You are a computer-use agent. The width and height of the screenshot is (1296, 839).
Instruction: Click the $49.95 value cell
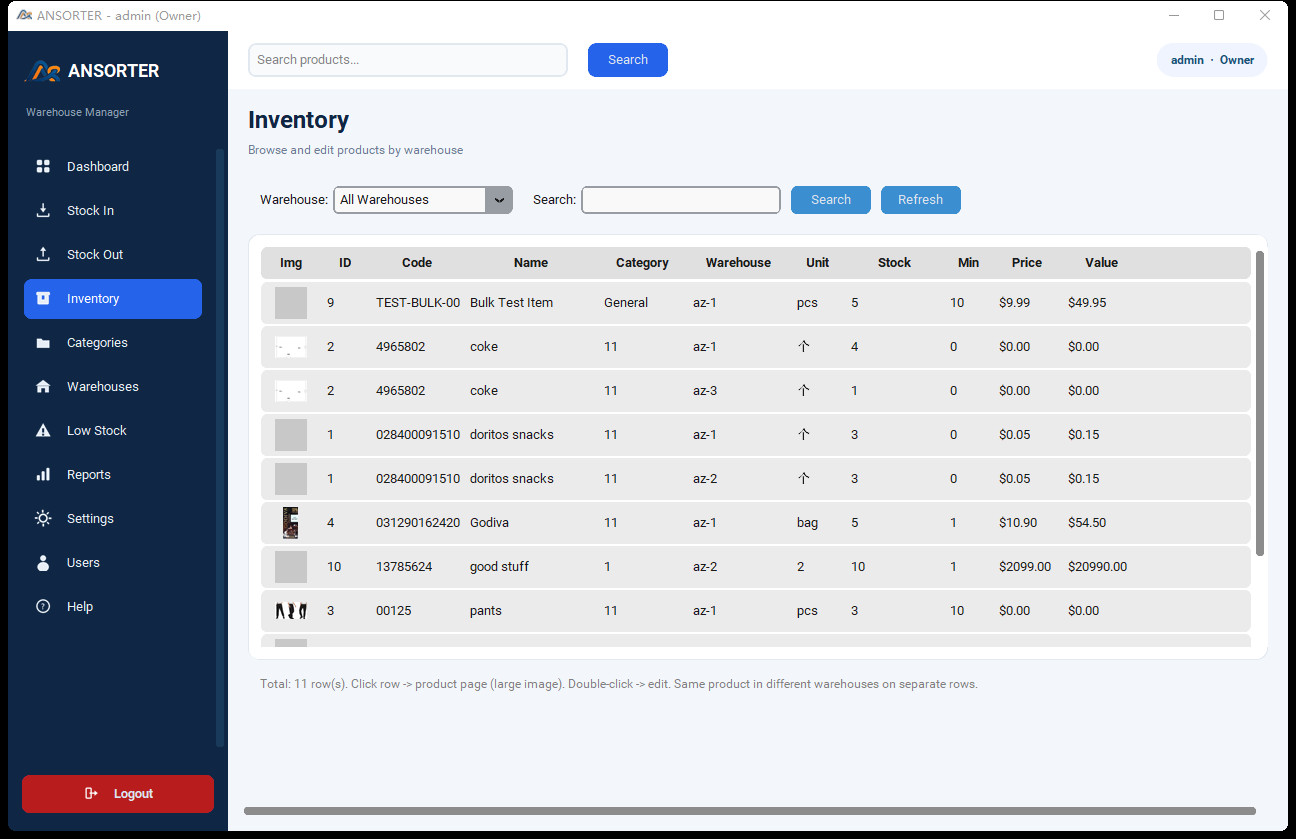click(x=1087, y=302)
